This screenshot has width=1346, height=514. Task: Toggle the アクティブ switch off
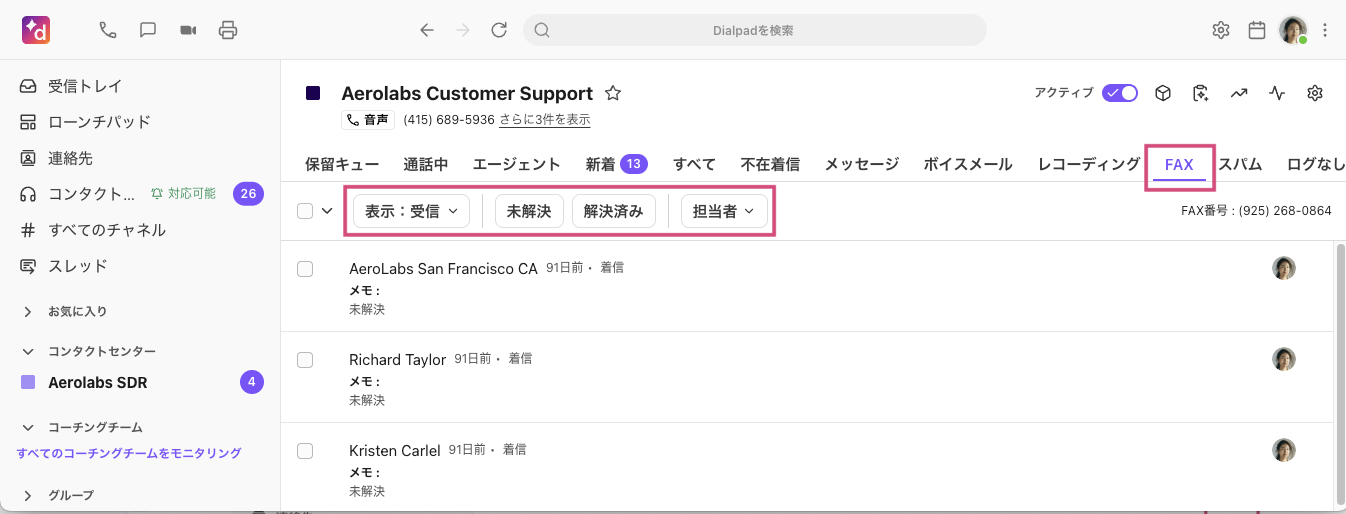tap(1119, 93)
